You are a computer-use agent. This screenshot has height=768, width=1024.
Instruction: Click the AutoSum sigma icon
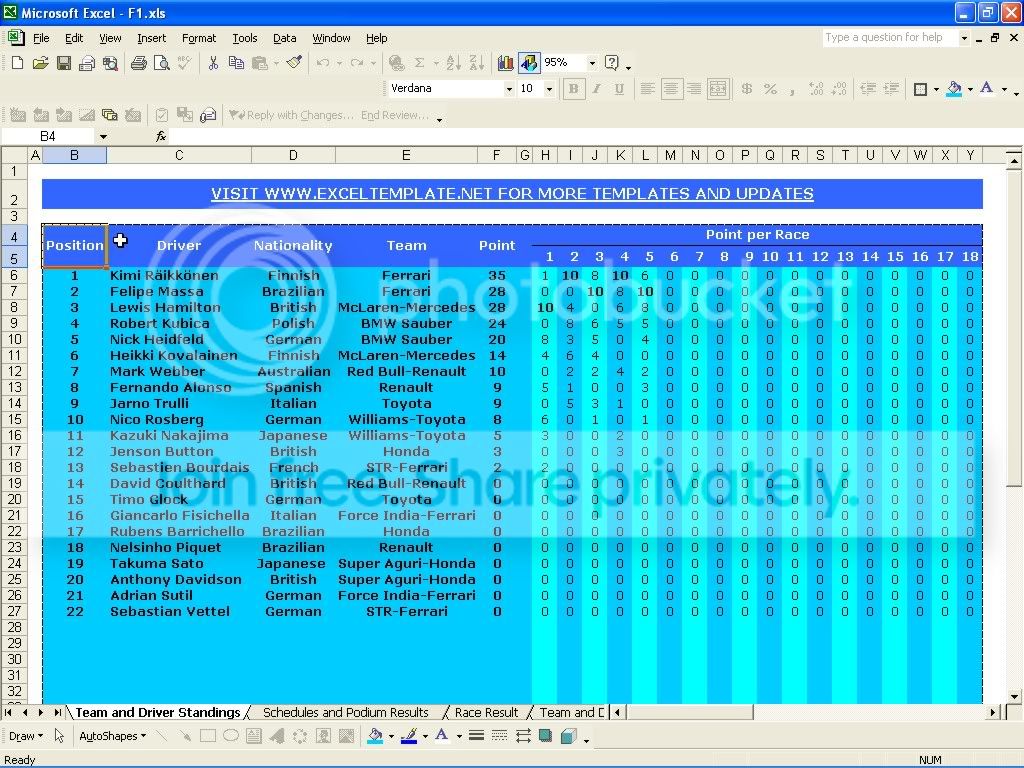(x=419, y=63)
